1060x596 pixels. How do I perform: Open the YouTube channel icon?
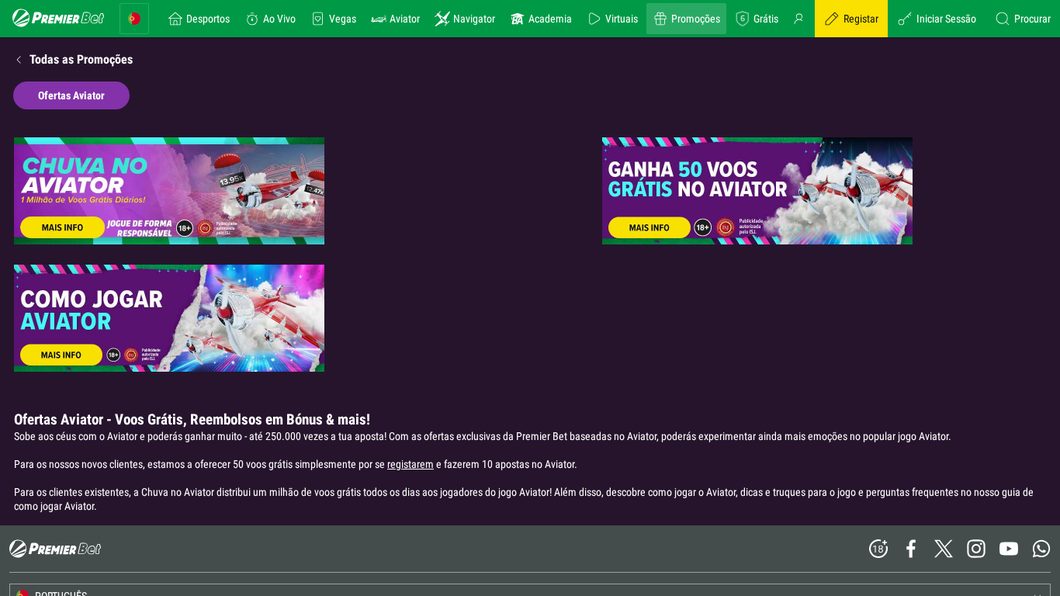[x=1008, y=549]
